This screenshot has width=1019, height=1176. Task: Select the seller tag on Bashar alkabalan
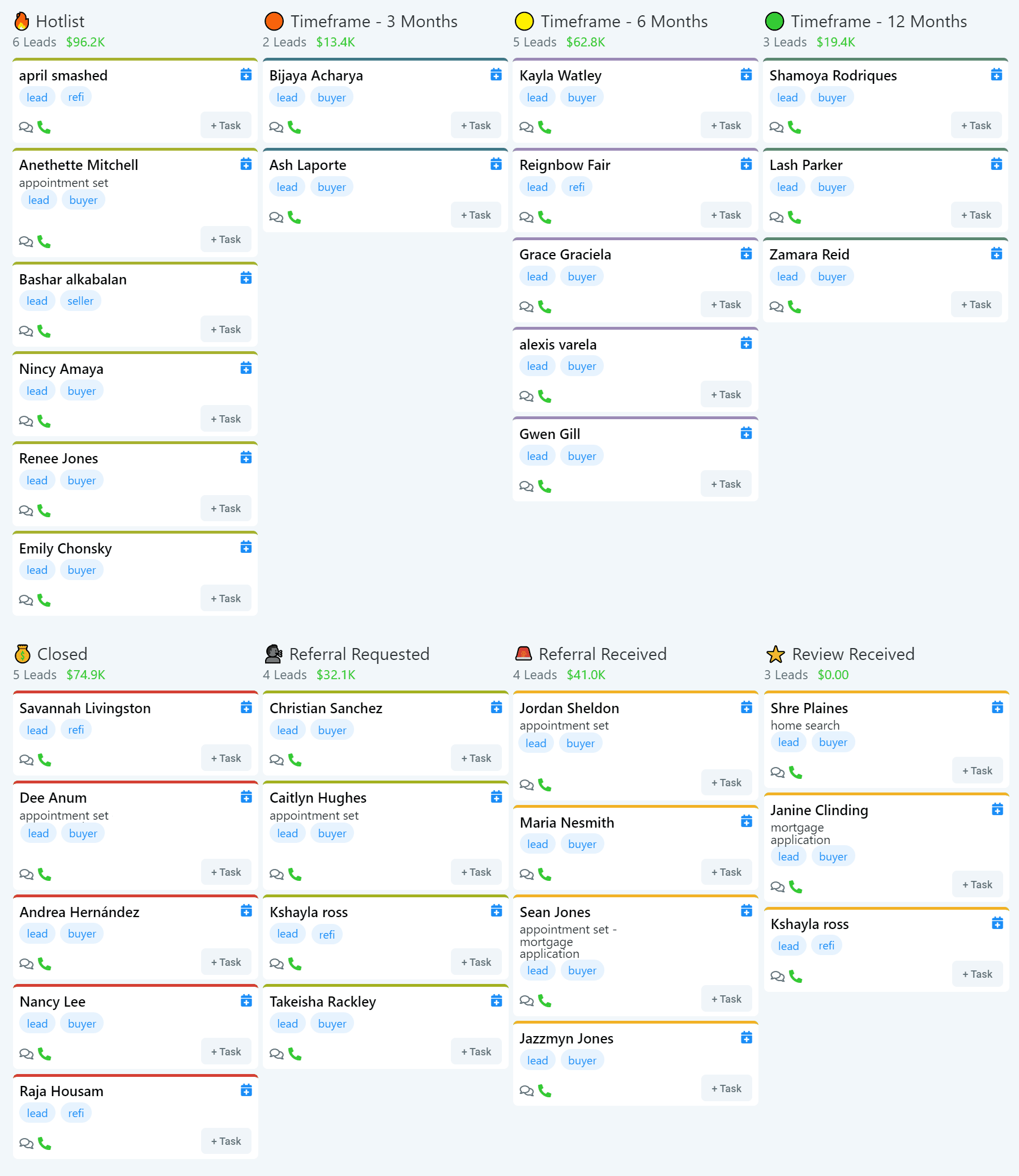(80, 301)
